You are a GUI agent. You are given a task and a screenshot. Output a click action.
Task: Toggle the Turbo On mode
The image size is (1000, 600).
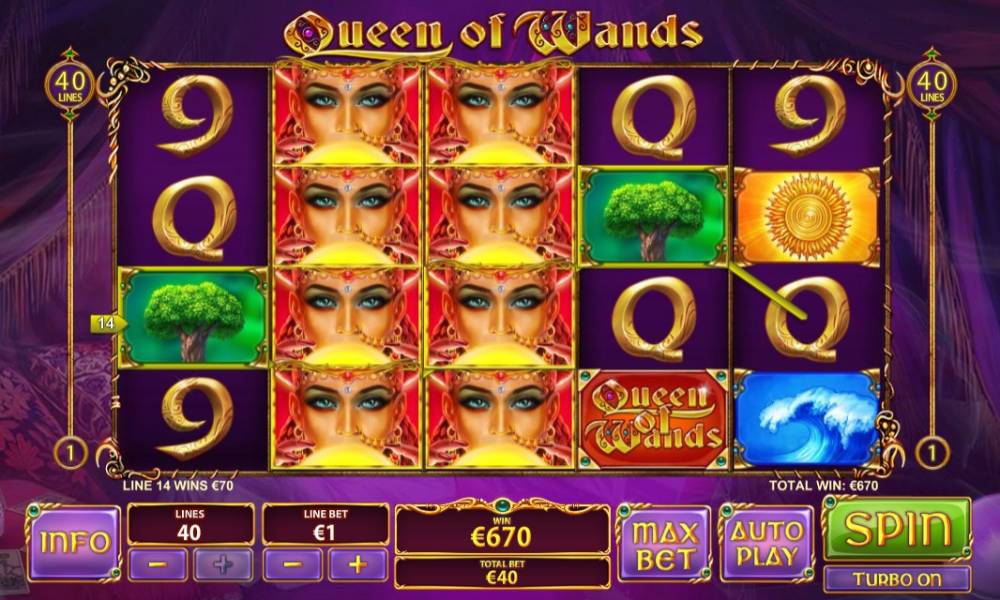pyautogui.click(x=897, y=579)
